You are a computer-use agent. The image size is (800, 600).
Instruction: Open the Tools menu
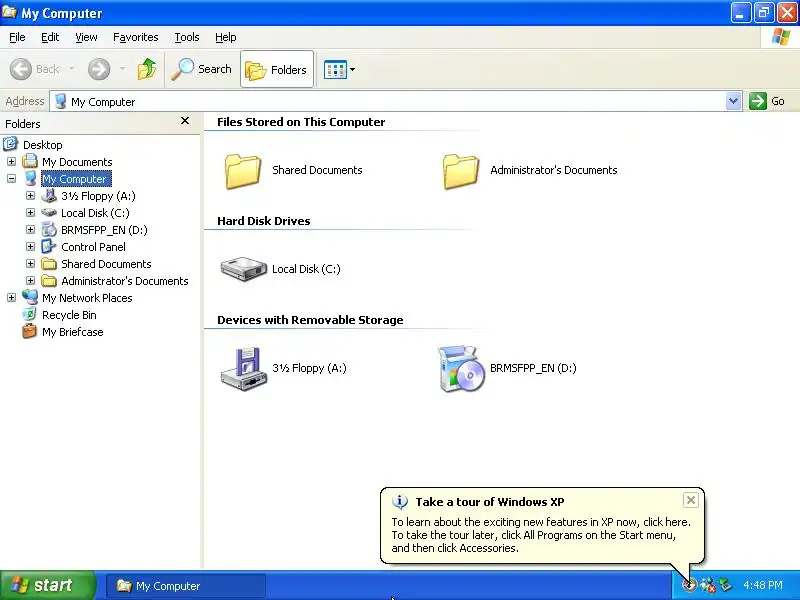[x=186, y=37]
